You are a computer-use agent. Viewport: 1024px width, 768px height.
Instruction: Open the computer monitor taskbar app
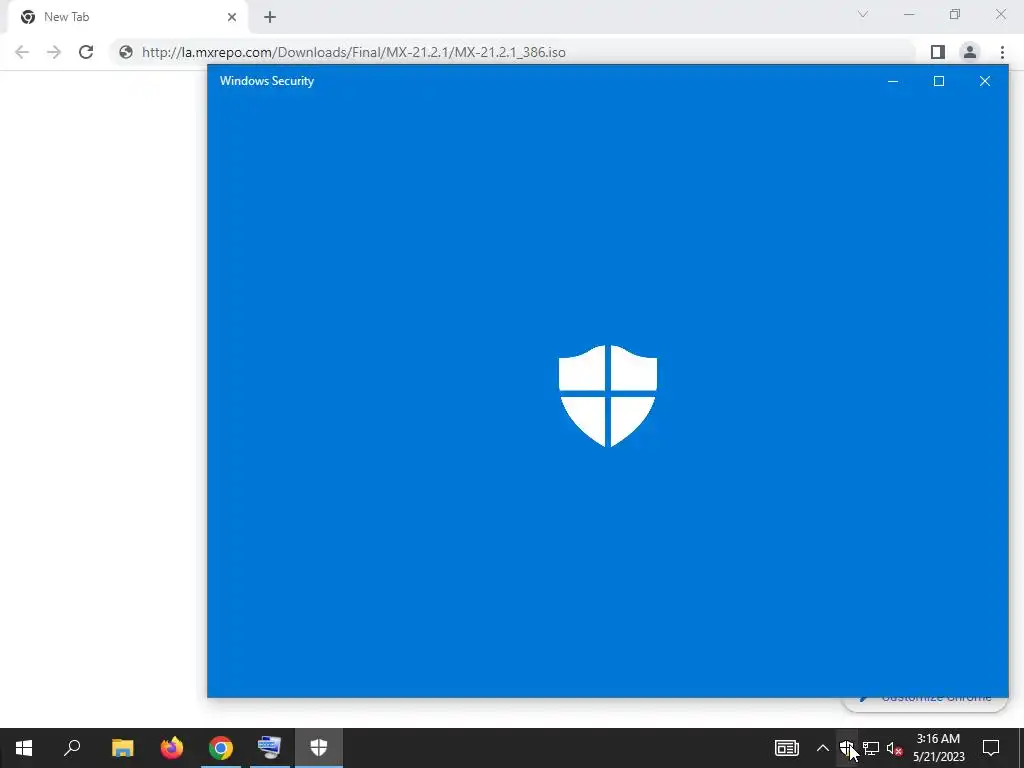[x=269, y=748]
